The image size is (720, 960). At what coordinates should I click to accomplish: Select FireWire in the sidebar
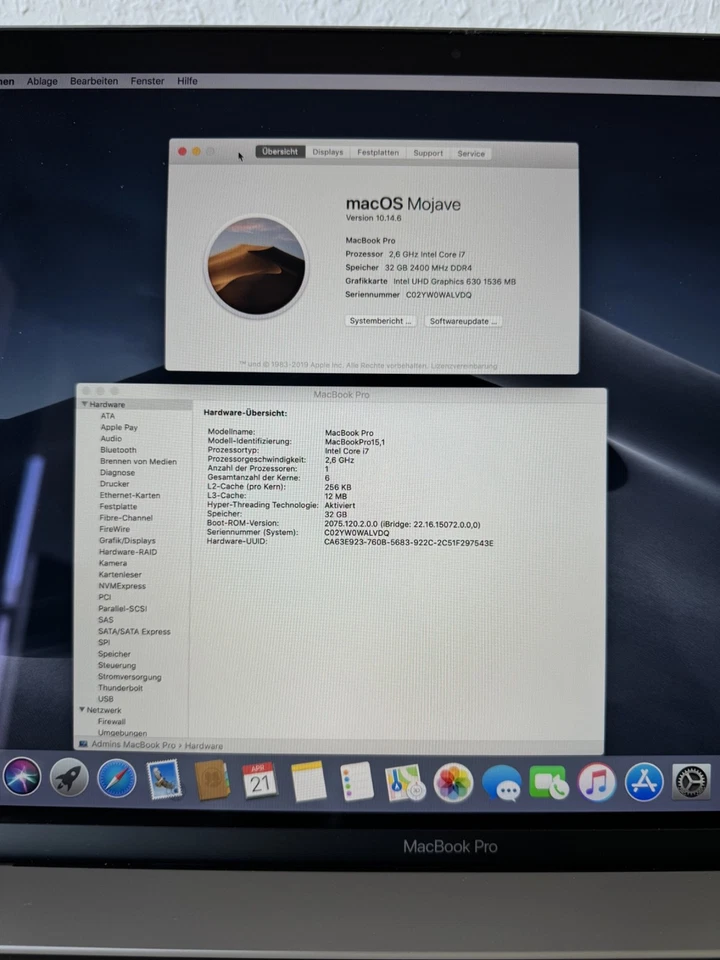click(x=114, y=529)
